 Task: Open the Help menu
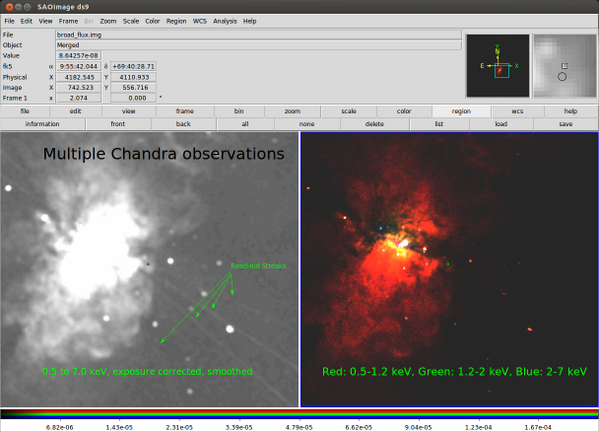tap(249, 21)
